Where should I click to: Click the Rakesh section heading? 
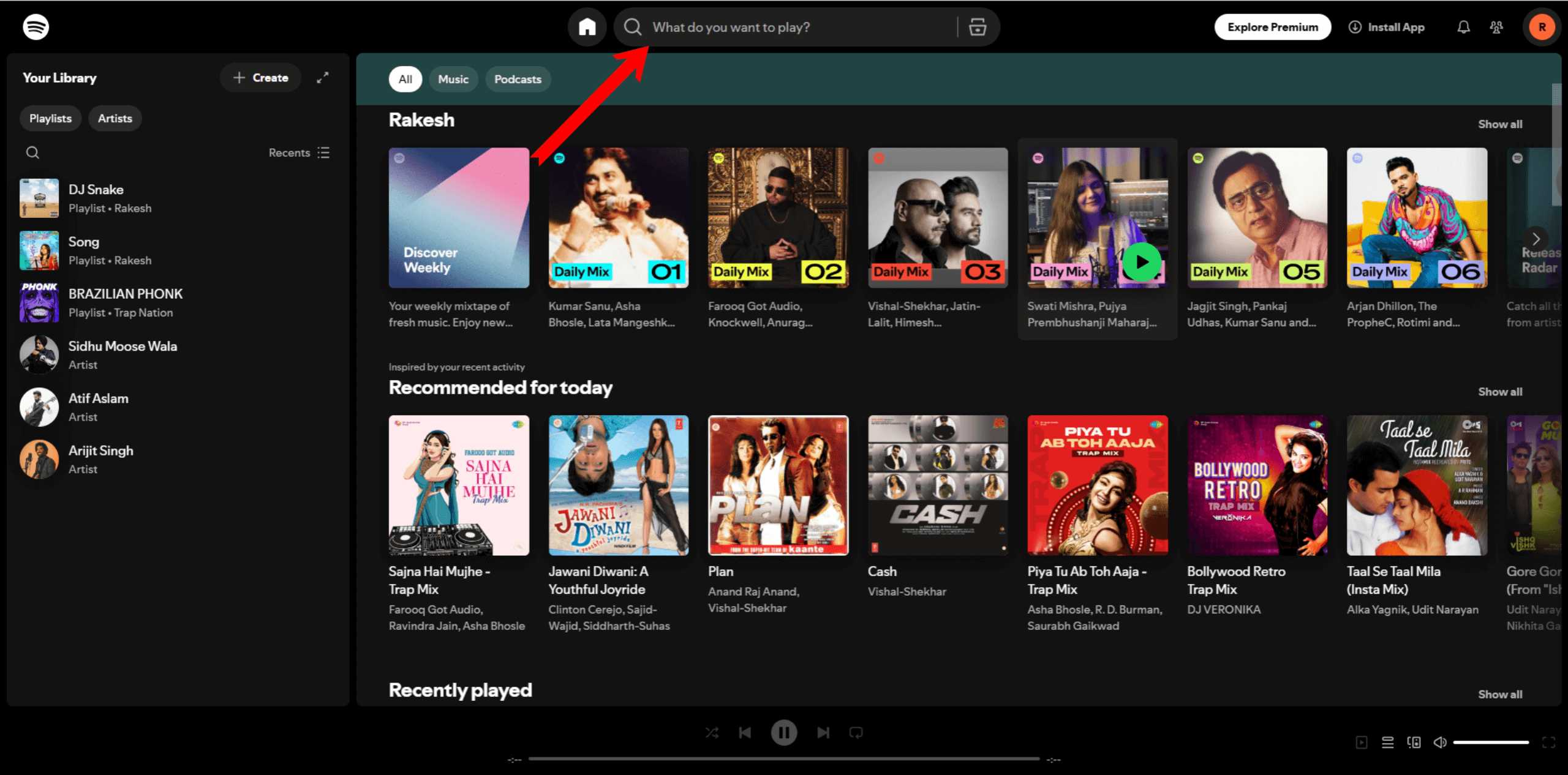pos(421,120)
